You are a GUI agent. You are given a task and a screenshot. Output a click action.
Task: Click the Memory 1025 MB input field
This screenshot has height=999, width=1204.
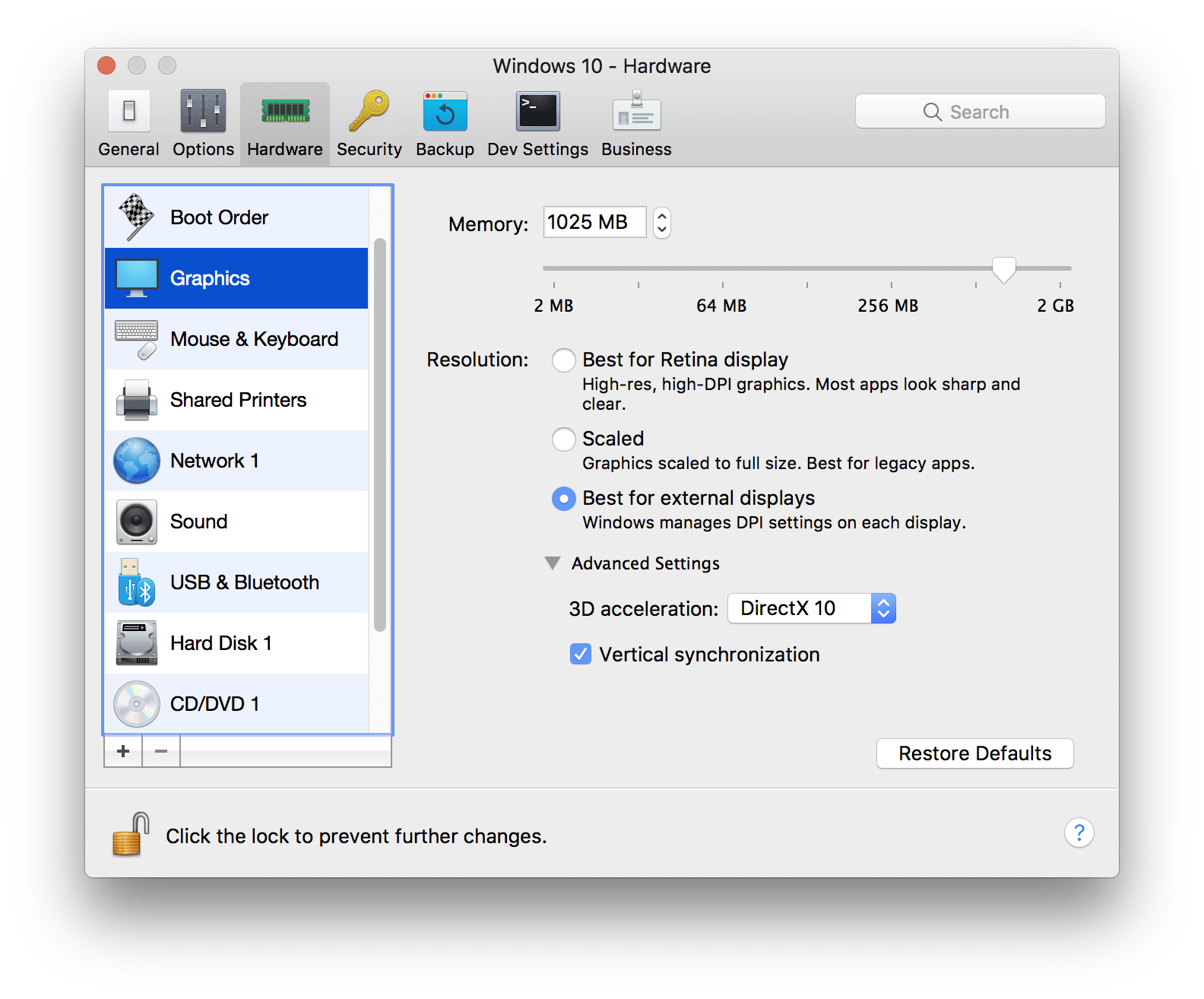(595, 222)
